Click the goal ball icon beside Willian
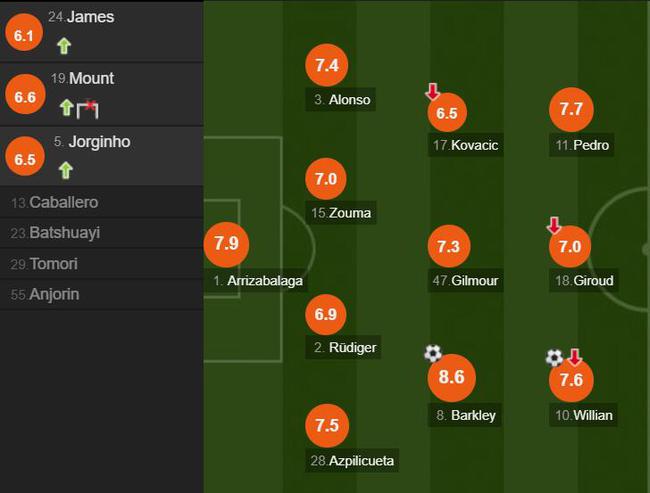This screenshot has width=650, height=493. (x=554, y=358)
